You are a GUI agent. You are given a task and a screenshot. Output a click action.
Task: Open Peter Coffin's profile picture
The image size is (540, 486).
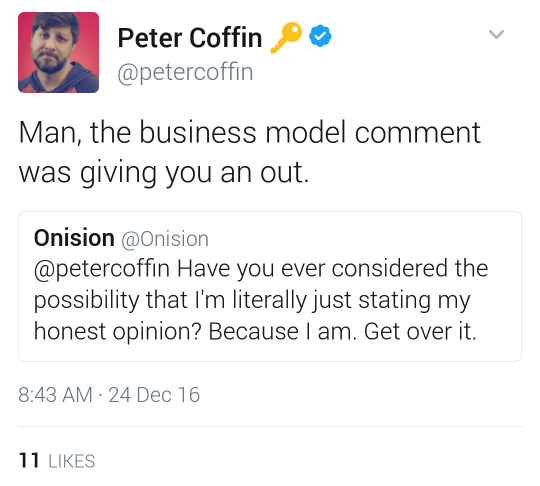coord(59,52)
